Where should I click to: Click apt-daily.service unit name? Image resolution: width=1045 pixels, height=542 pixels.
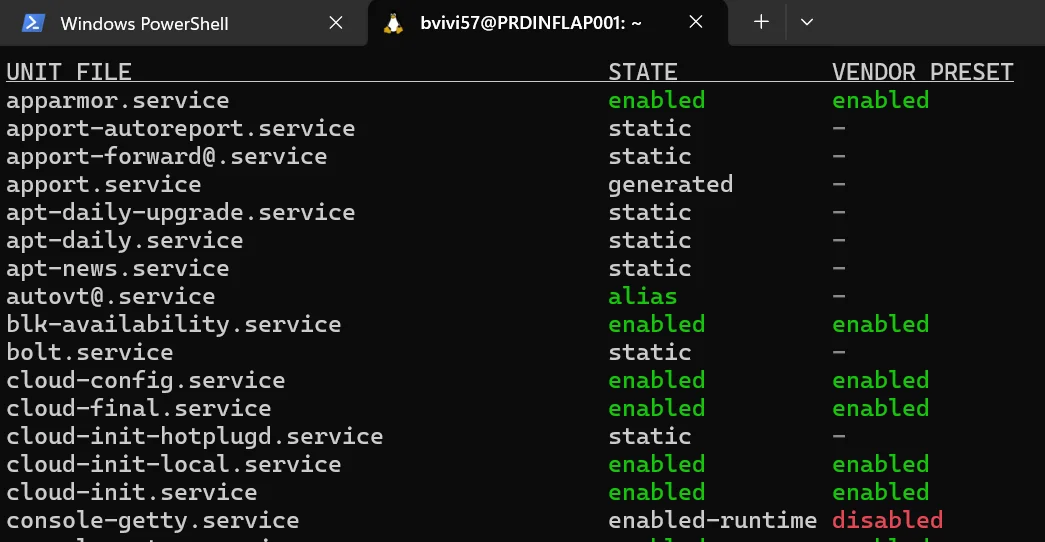pyautogui.click(x=125, y=241)
